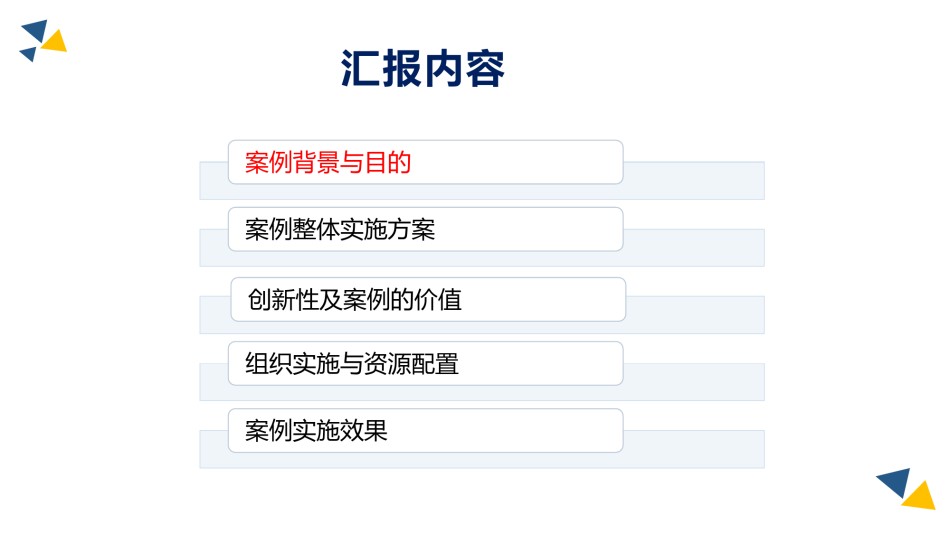Click the top-left triangle logo group
This screenshot has width=950, height=534.
coord(43,41)
